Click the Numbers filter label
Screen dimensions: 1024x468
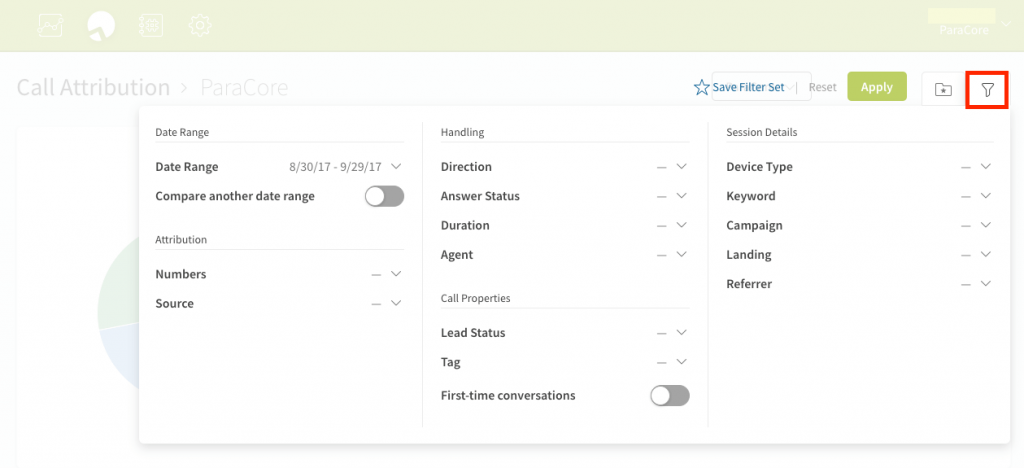181,274
